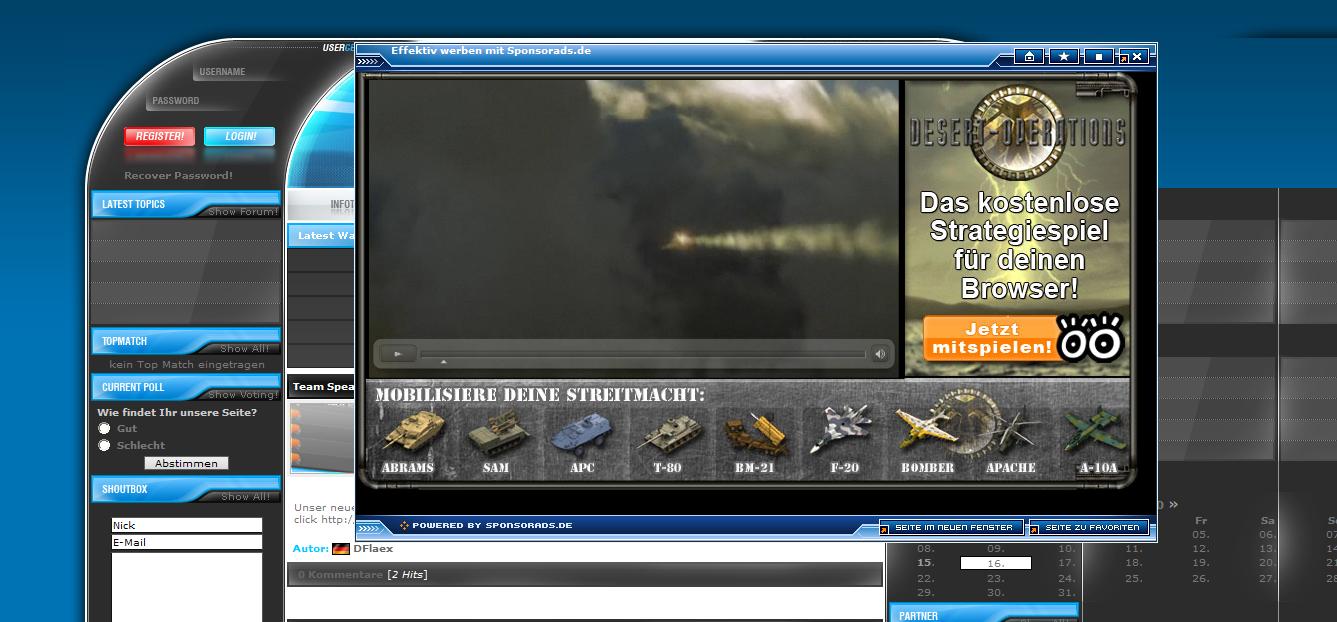
Task: Click the Shoutbox section header
Action: [x=186, y=490]
